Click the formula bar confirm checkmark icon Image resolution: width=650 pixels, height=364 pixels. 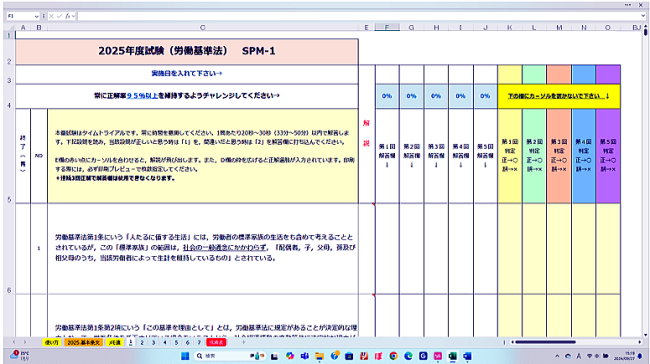[x=59, y=16]
